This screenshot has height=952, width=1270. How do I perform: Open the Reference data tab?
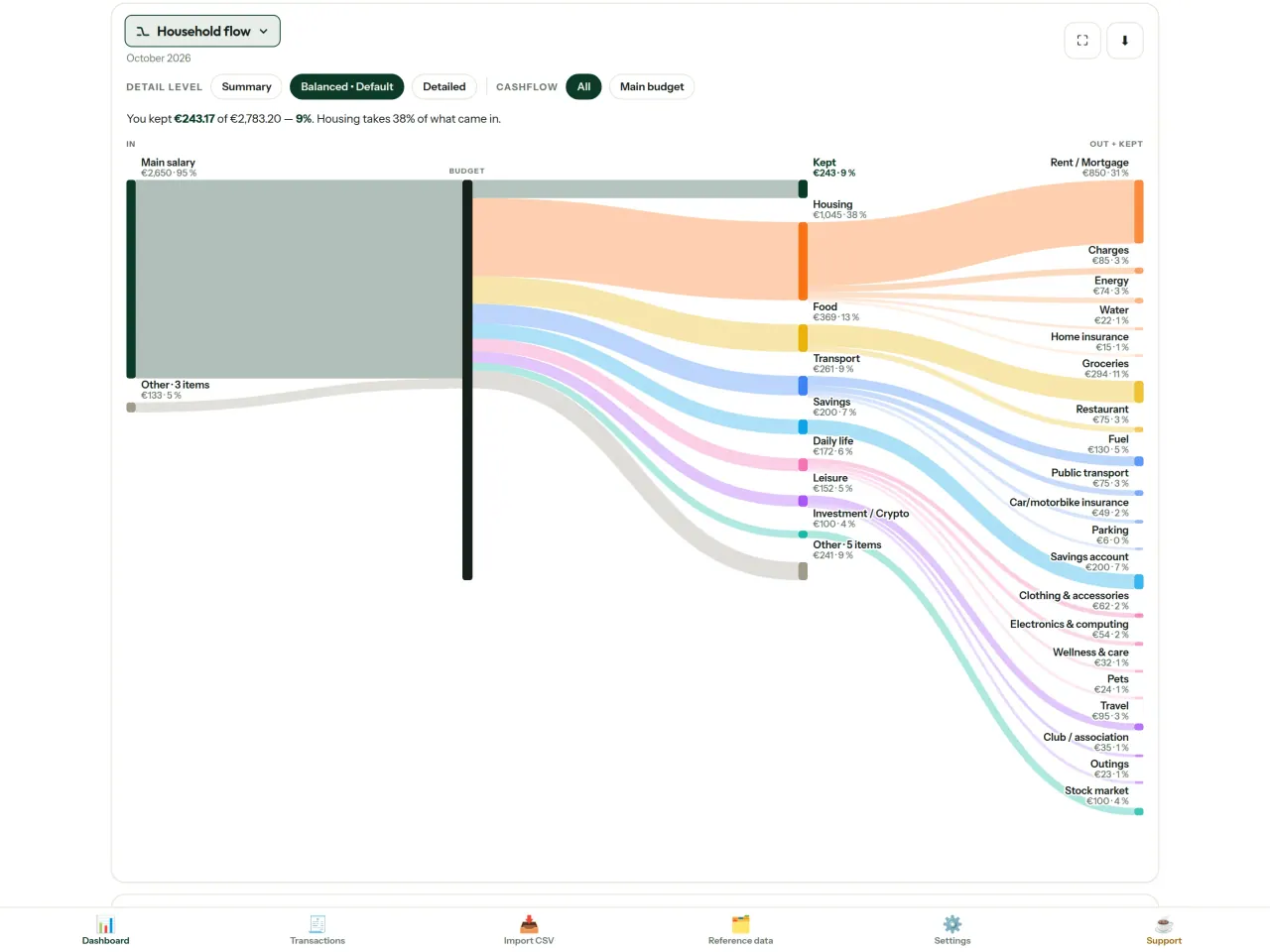click(x=740, y=930)
